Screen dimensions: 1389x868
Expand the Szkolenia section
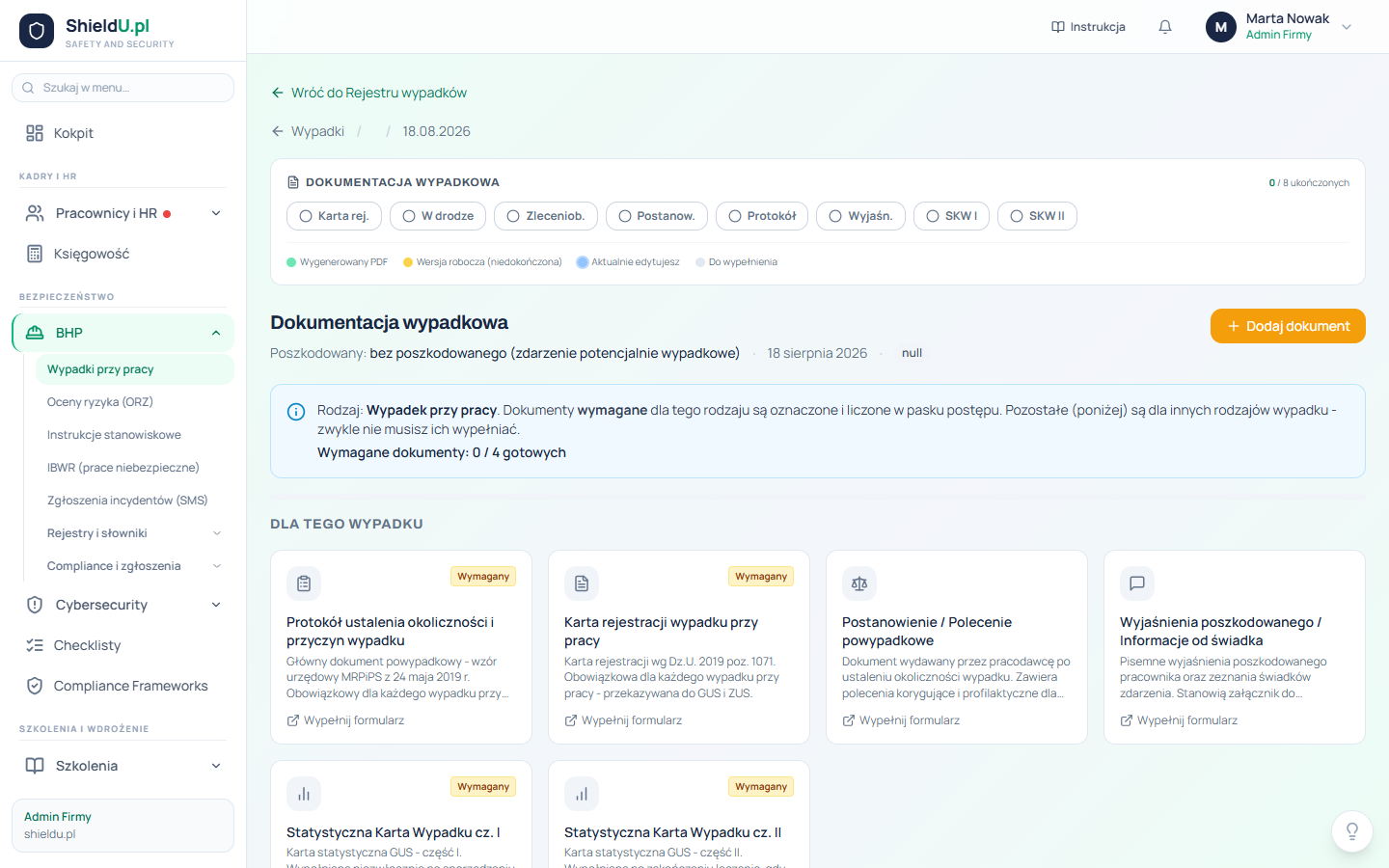coord(123,766)
